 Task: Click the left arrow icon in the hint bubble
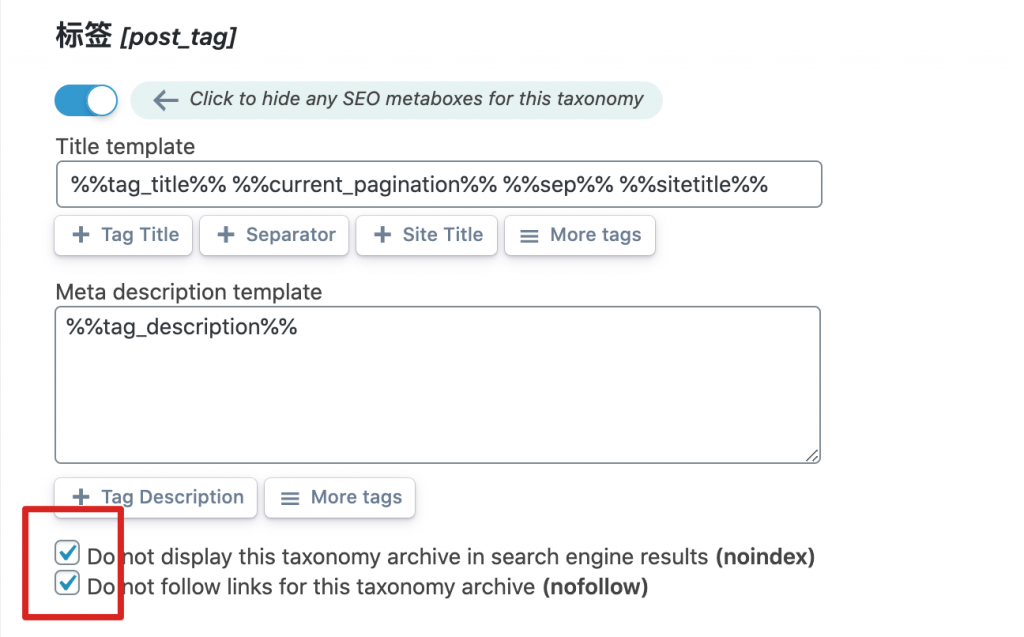click(165, 100)
